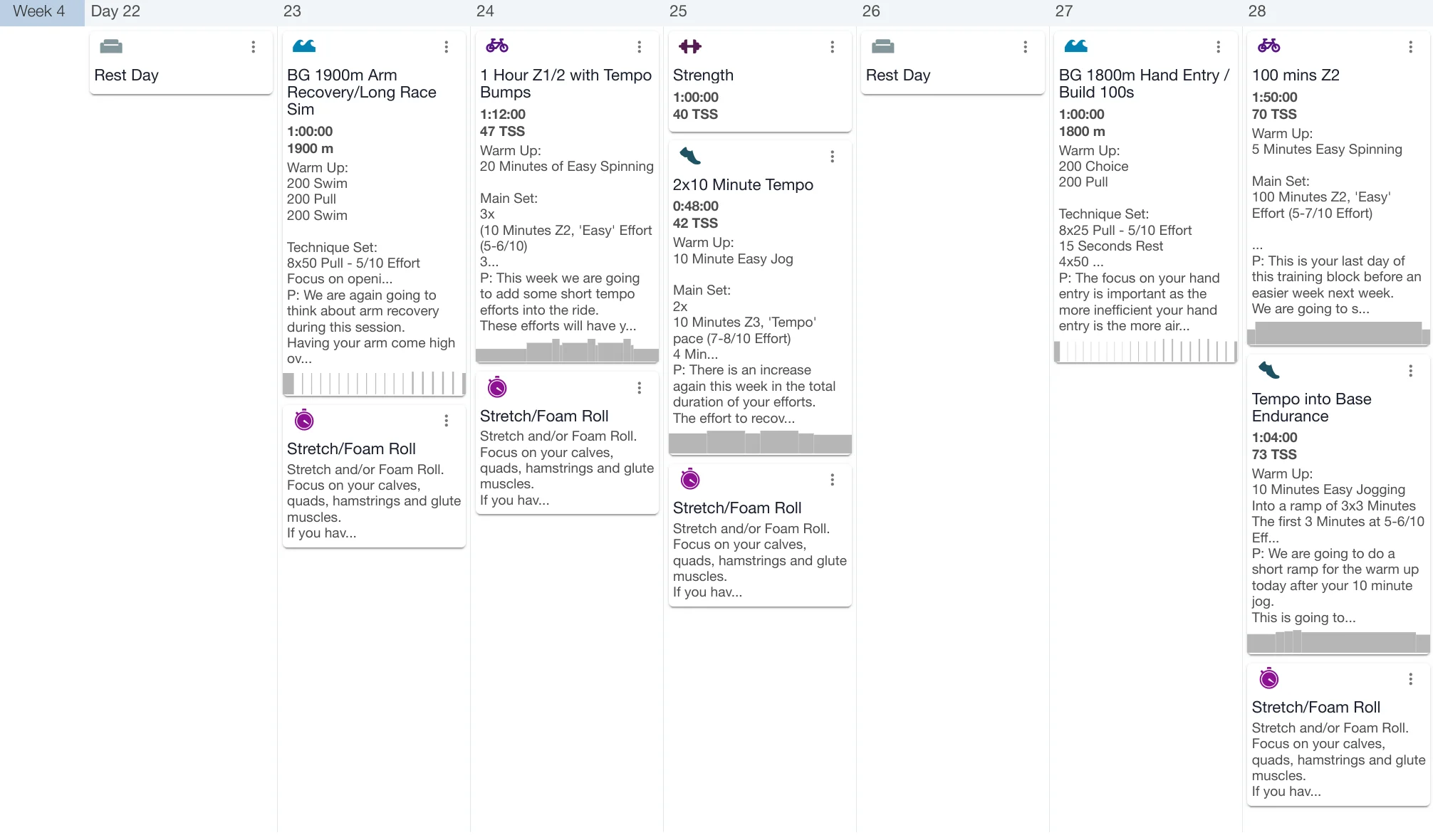
Task: Open kebab menu for 100 mins Z2 workout
Action: [x=1410, y=47]
